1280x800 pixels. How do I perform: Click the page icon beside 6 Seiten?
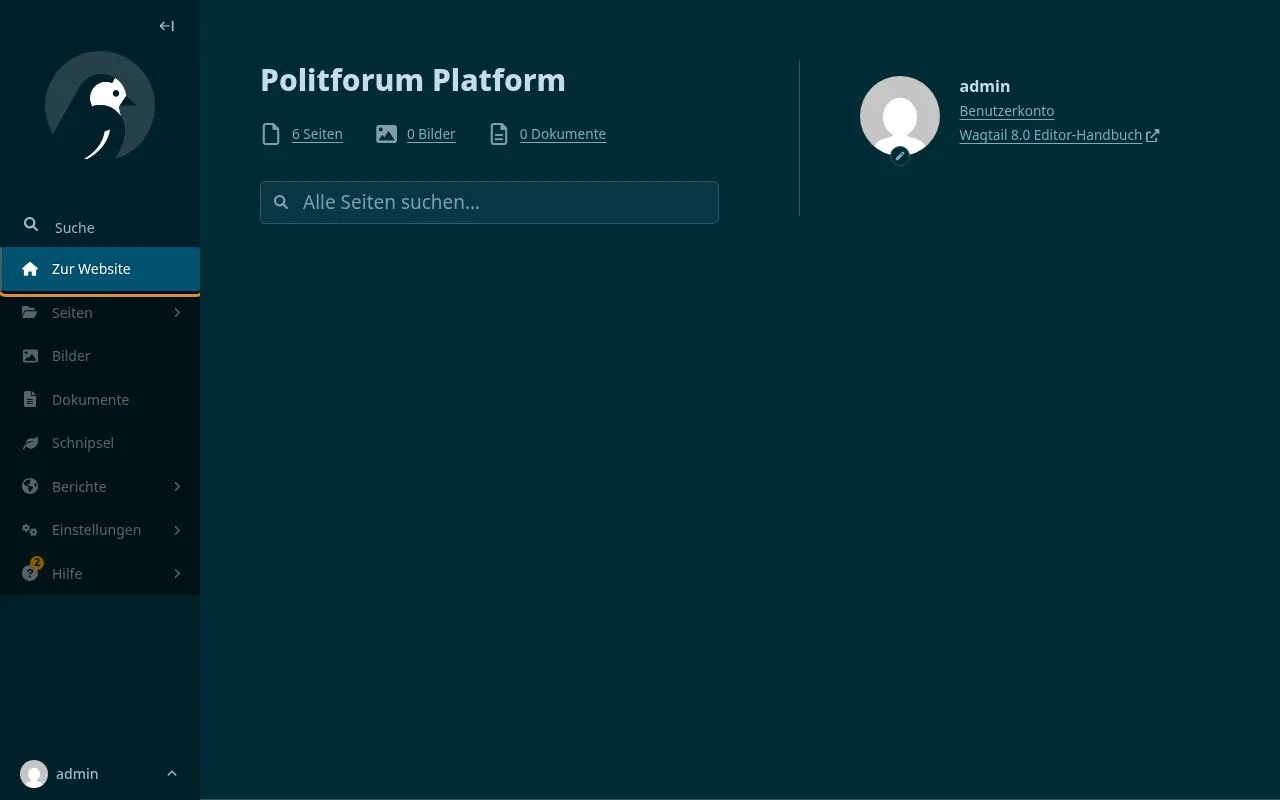271,134
